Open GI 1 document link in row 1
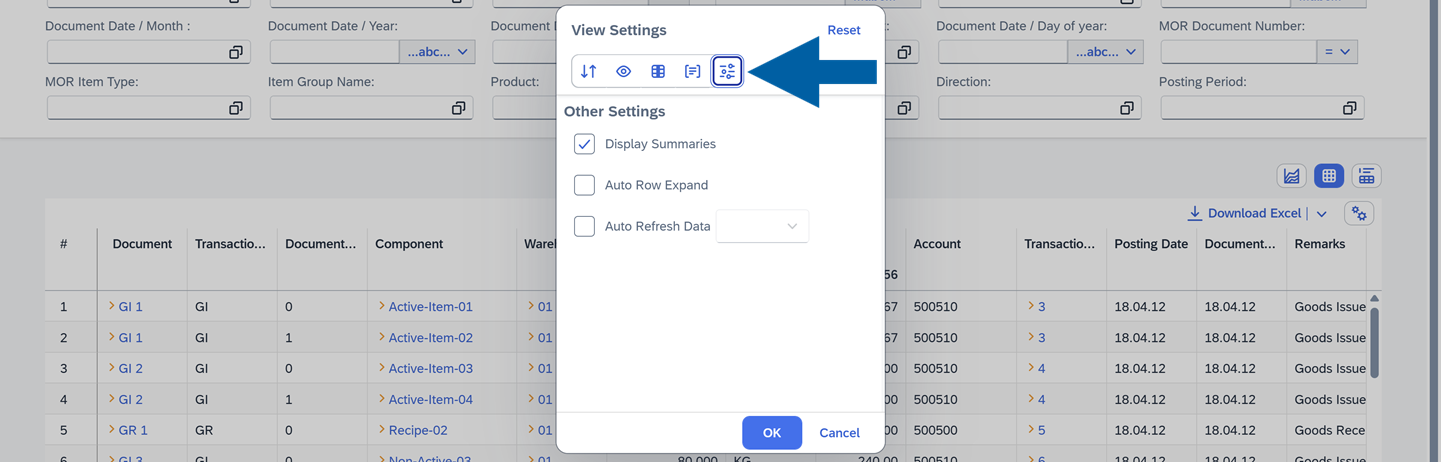This screenshot has height=463, width=1441. tap(130, 307)
